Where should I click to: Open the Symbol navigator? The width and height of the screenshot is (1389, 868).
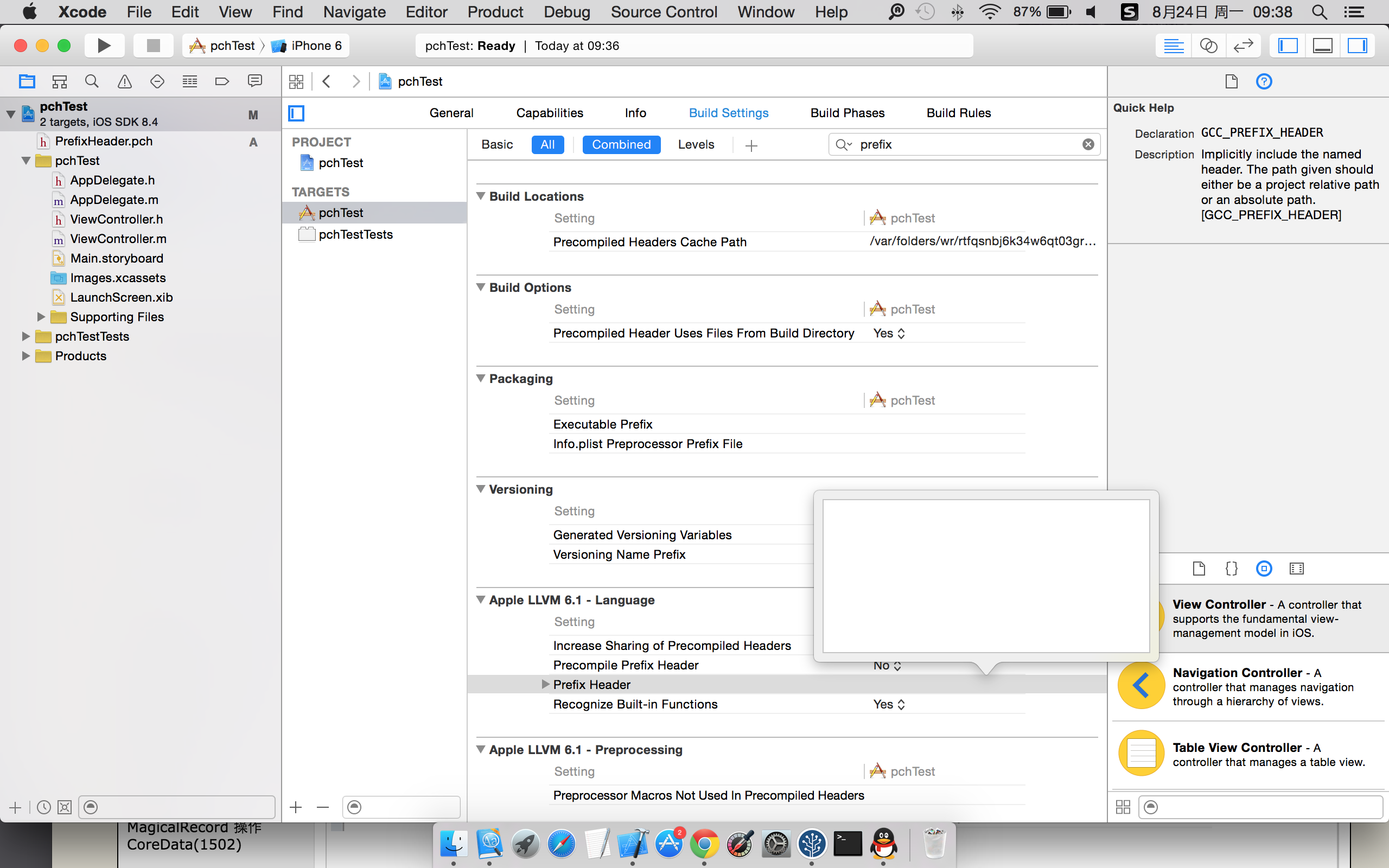(59, 81)
